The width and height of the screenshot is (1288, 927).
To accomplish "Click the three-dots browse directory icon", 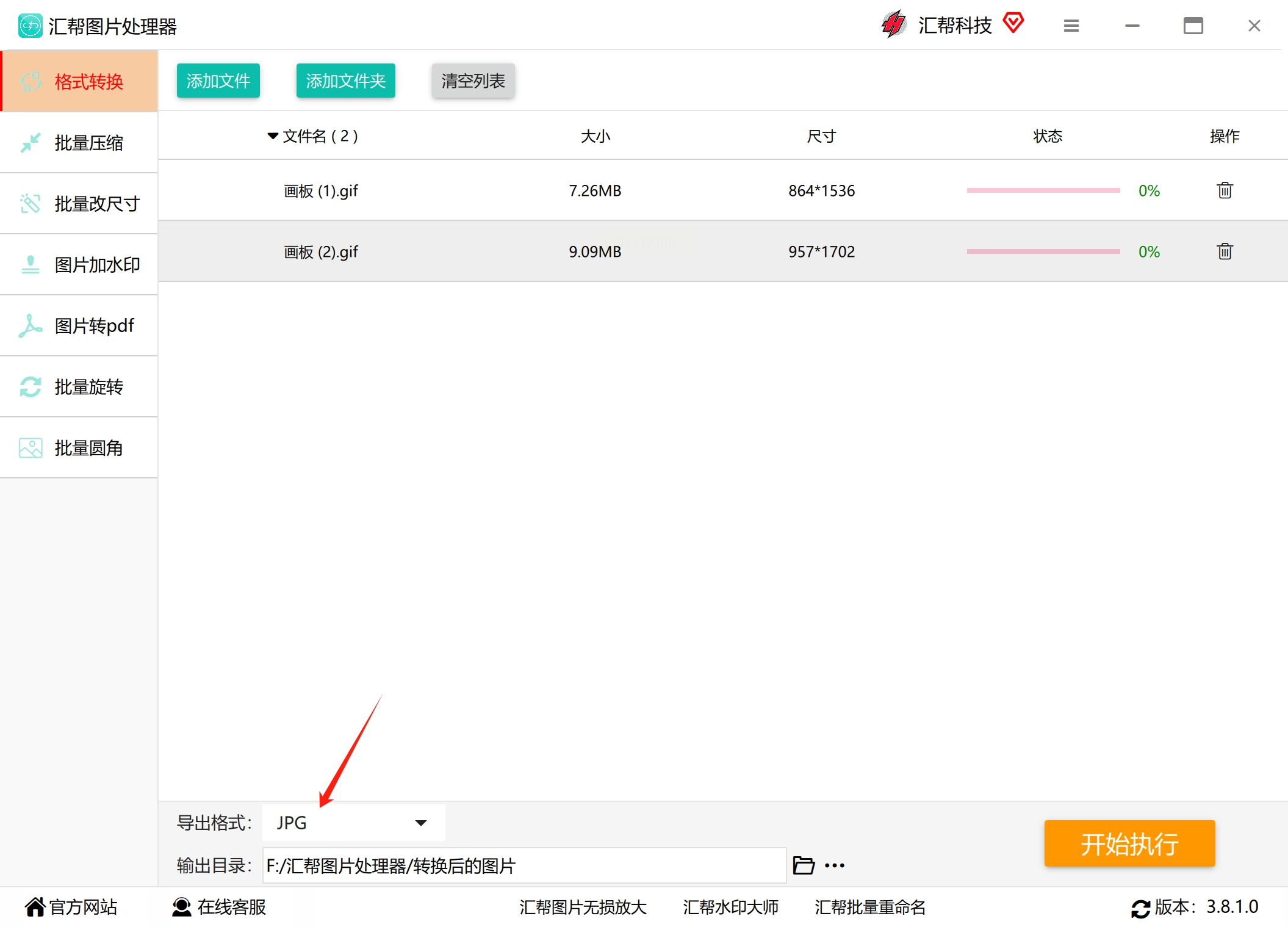I will tap(834, 865).
